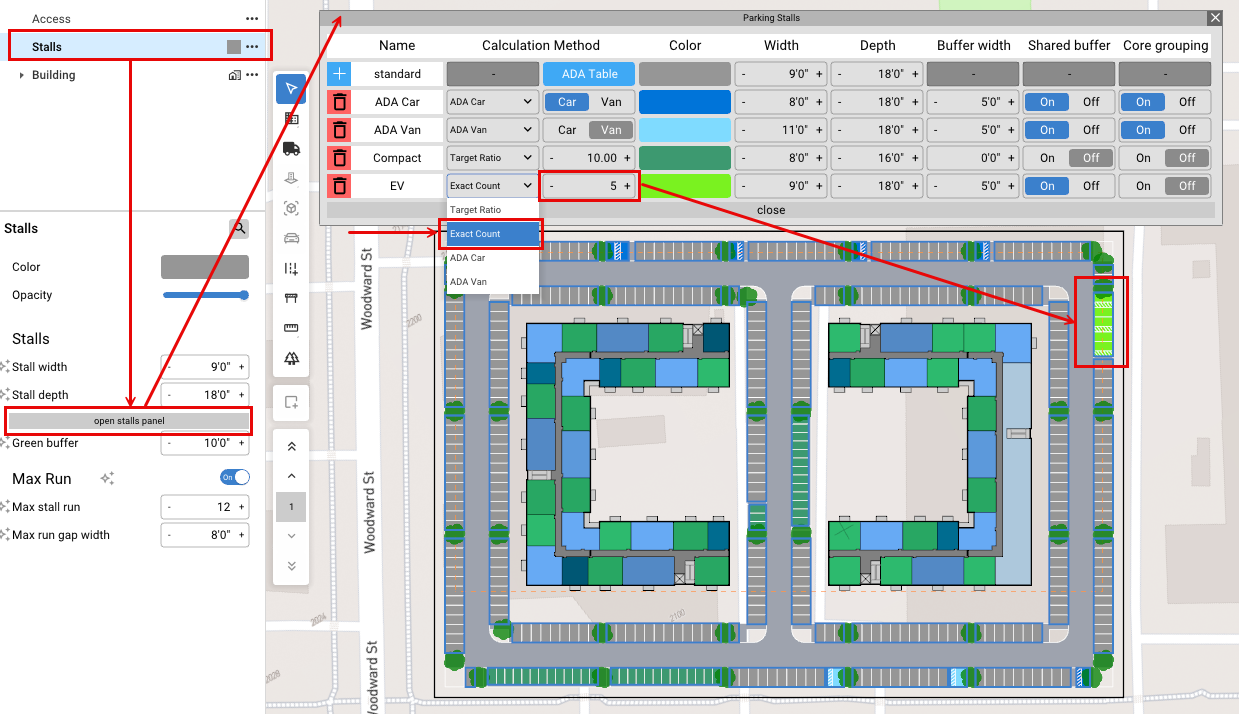Click the search icon in Stalls panel
This screenshot has height=714, width=1239.
click(x=240, y=228)
